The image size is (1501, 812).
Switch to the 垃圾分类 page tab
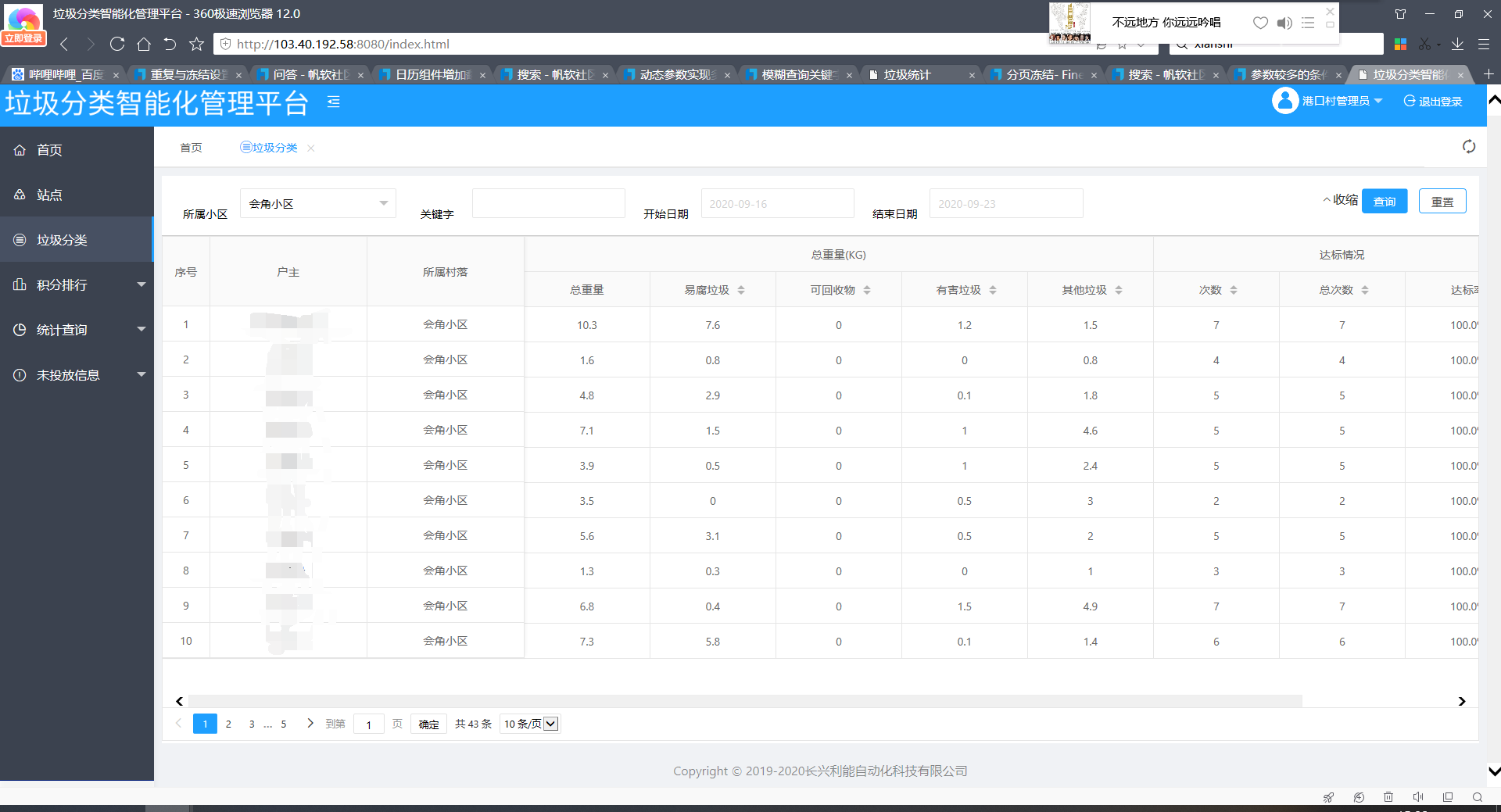point(269,148)
